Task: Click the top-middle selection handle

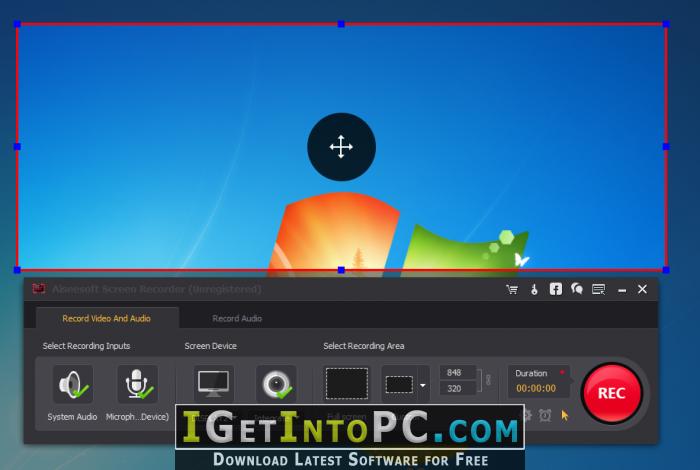Action: pyautogui.click(x=341, y=24)
